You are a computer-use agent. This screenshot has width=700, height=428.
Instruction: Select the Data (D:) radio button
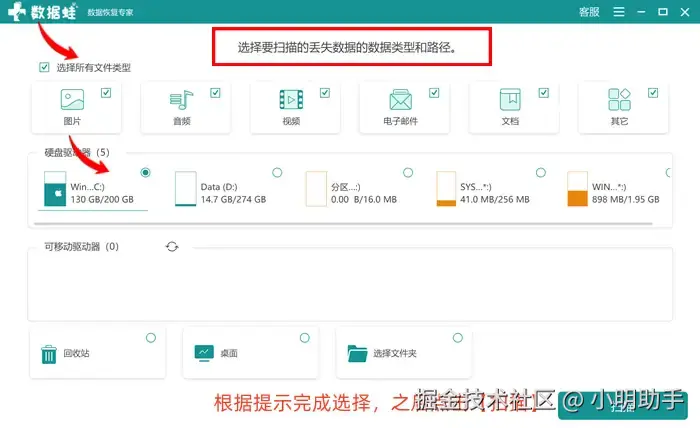click(277, 172)
